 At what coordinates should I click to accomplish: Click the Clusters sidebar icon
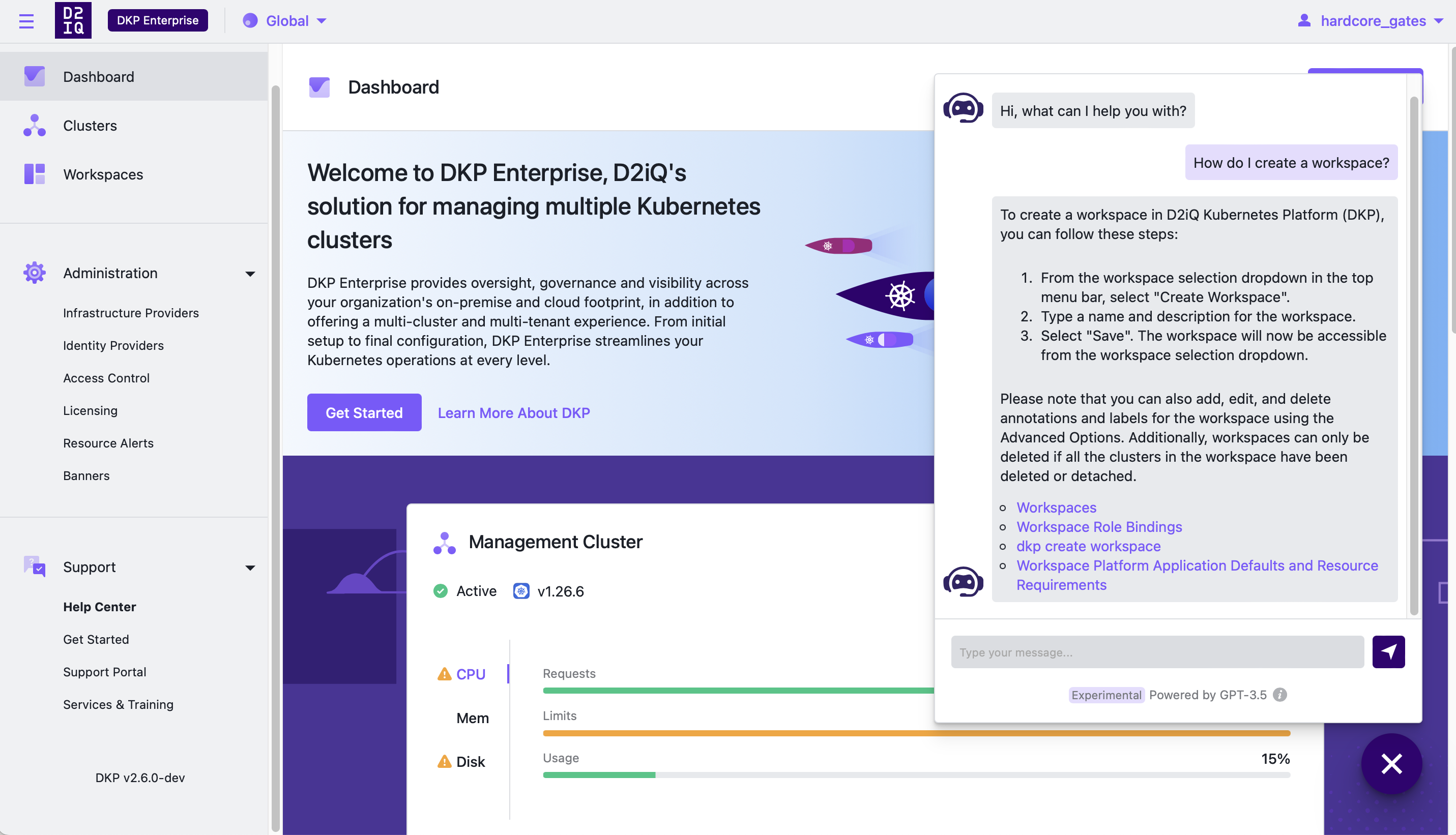35,125
